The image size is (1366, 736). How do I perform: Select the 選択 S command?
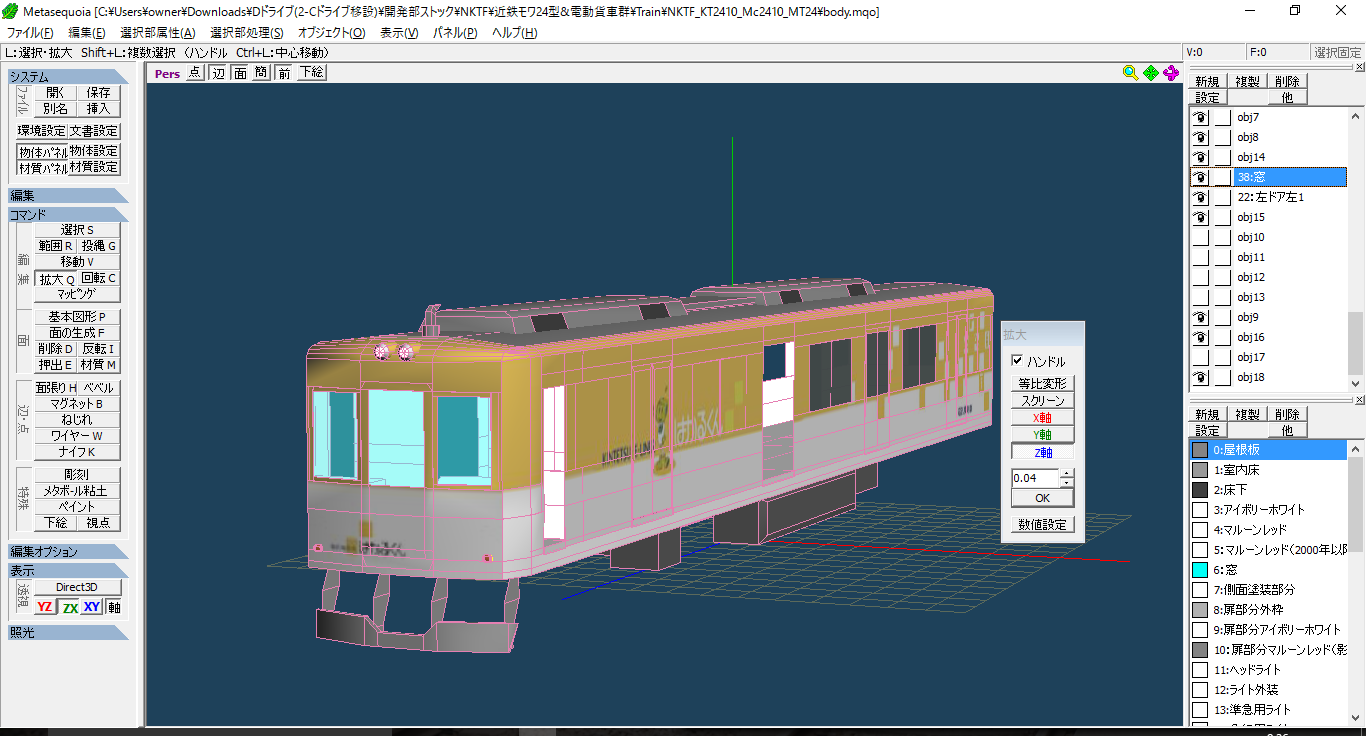click(x=77, y=230)
